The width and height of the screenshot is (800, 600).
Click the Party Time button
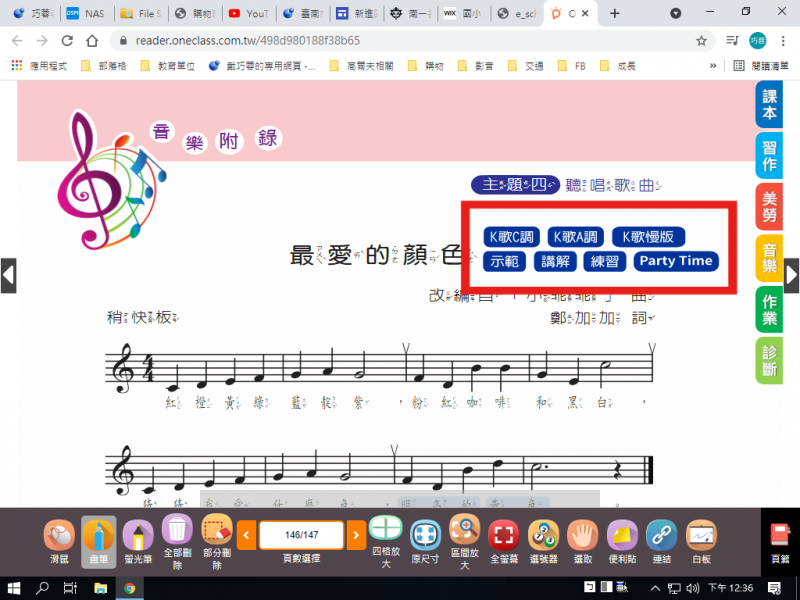pos(676,262)
